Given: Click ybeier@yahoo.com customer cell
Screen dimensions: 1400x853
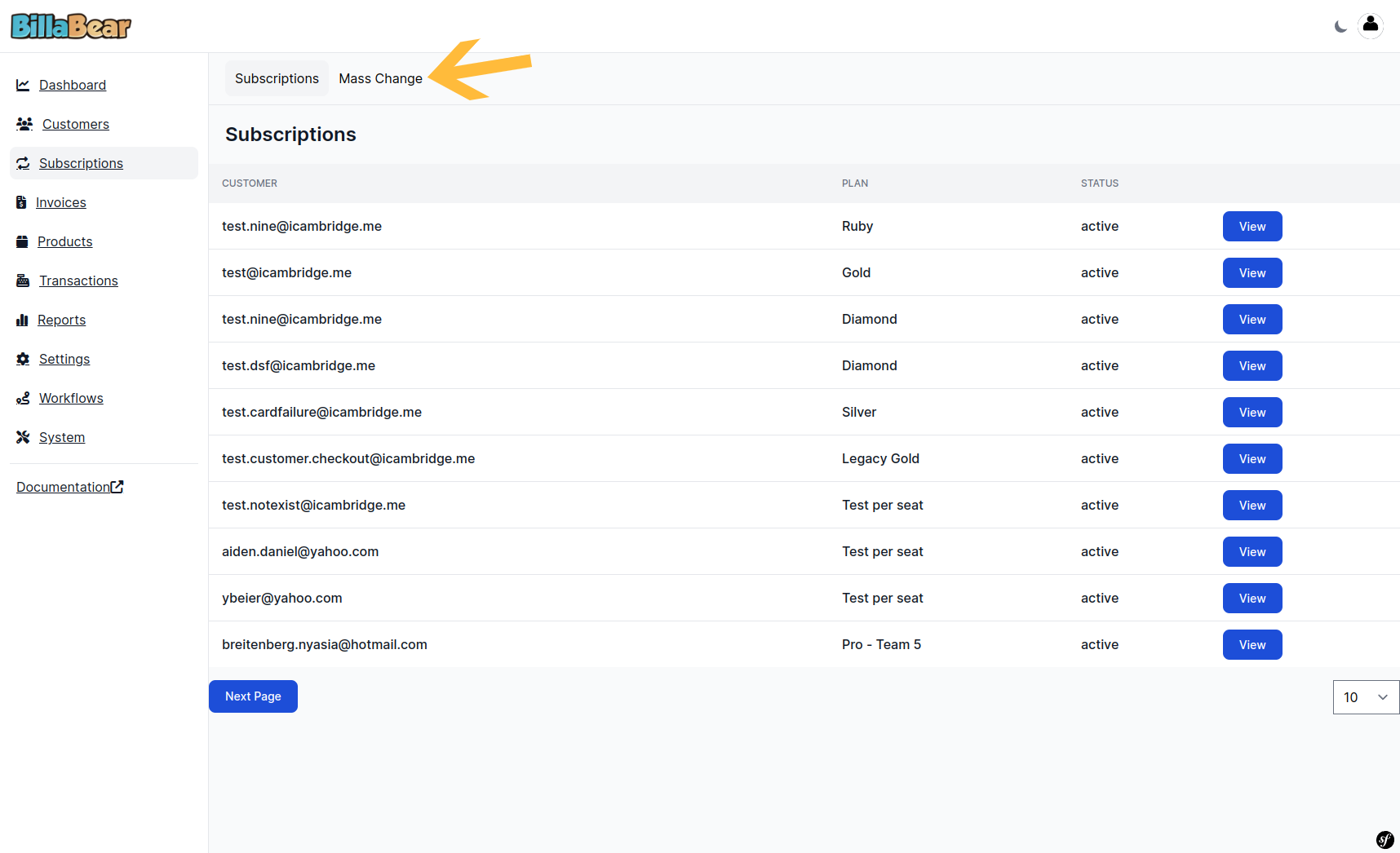Looking at the screenshot, I should pos(282,598).
